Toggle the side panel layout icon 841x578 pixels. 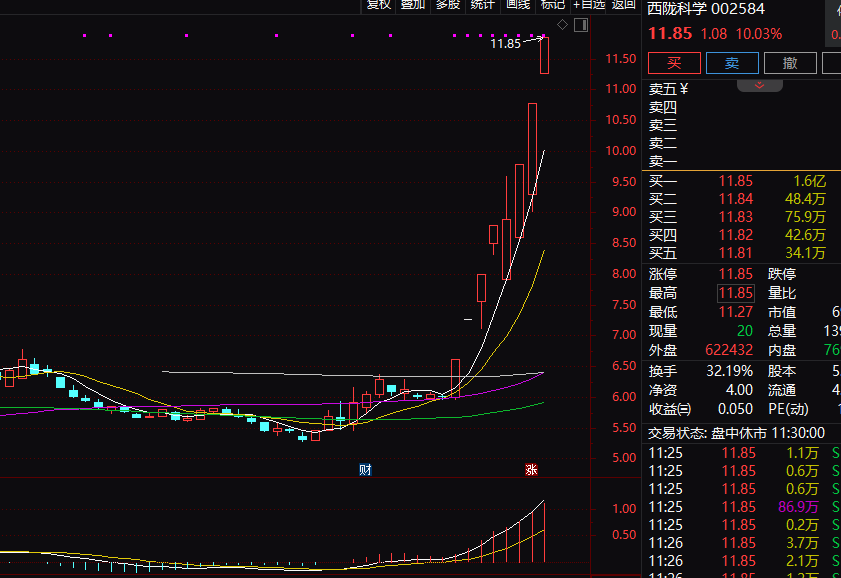coord(581,25)
